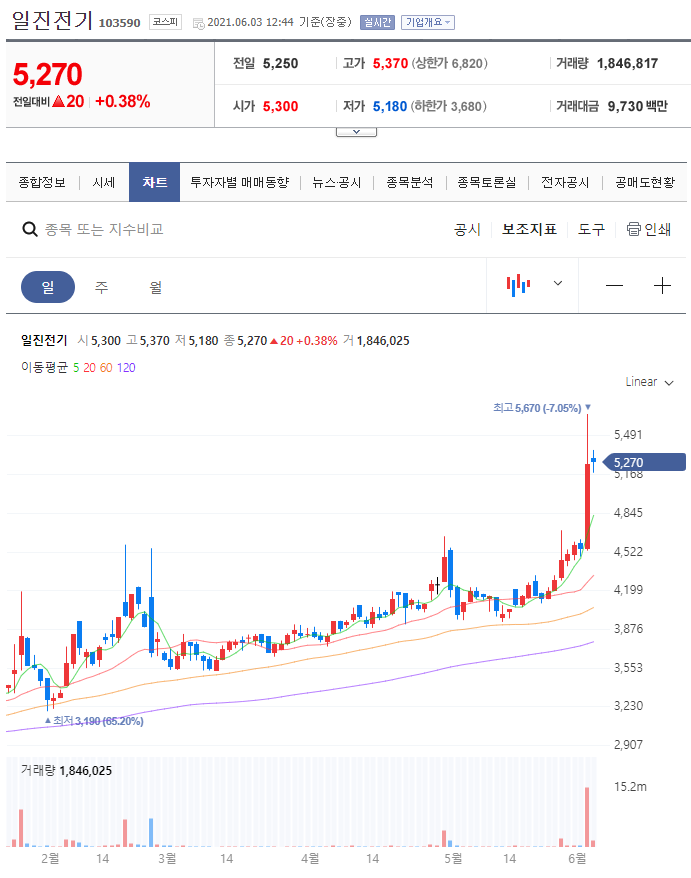
Task: Zoom out the chart with minus icon
Action: click(614, 286)
